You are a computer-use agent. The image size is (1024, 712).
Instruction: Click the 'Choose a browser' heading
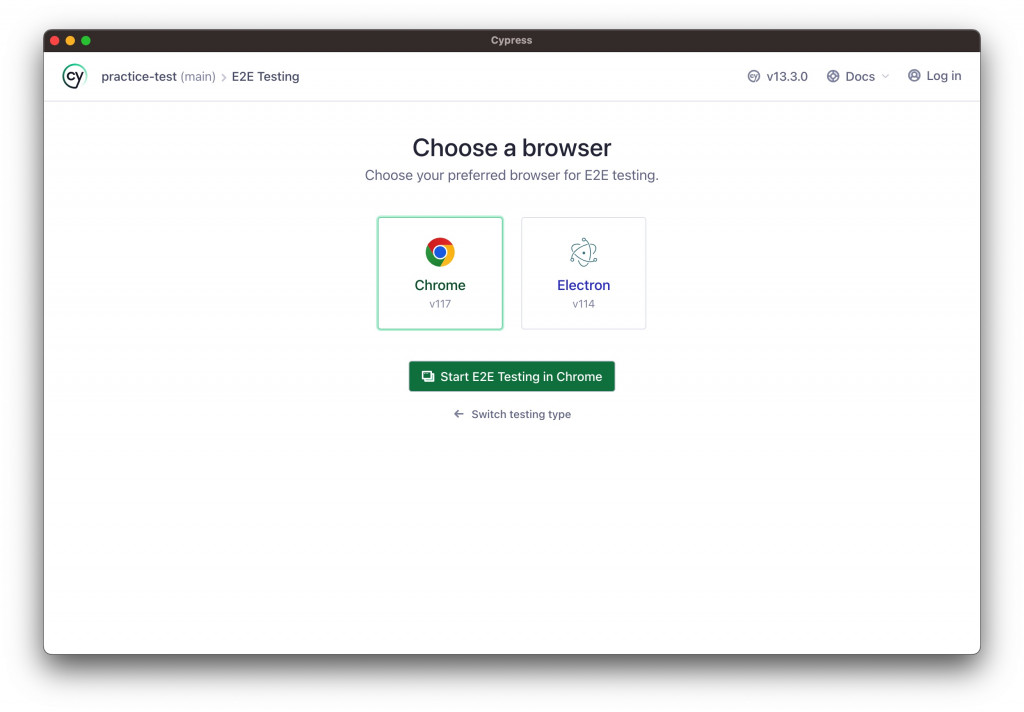pos(511,148)
